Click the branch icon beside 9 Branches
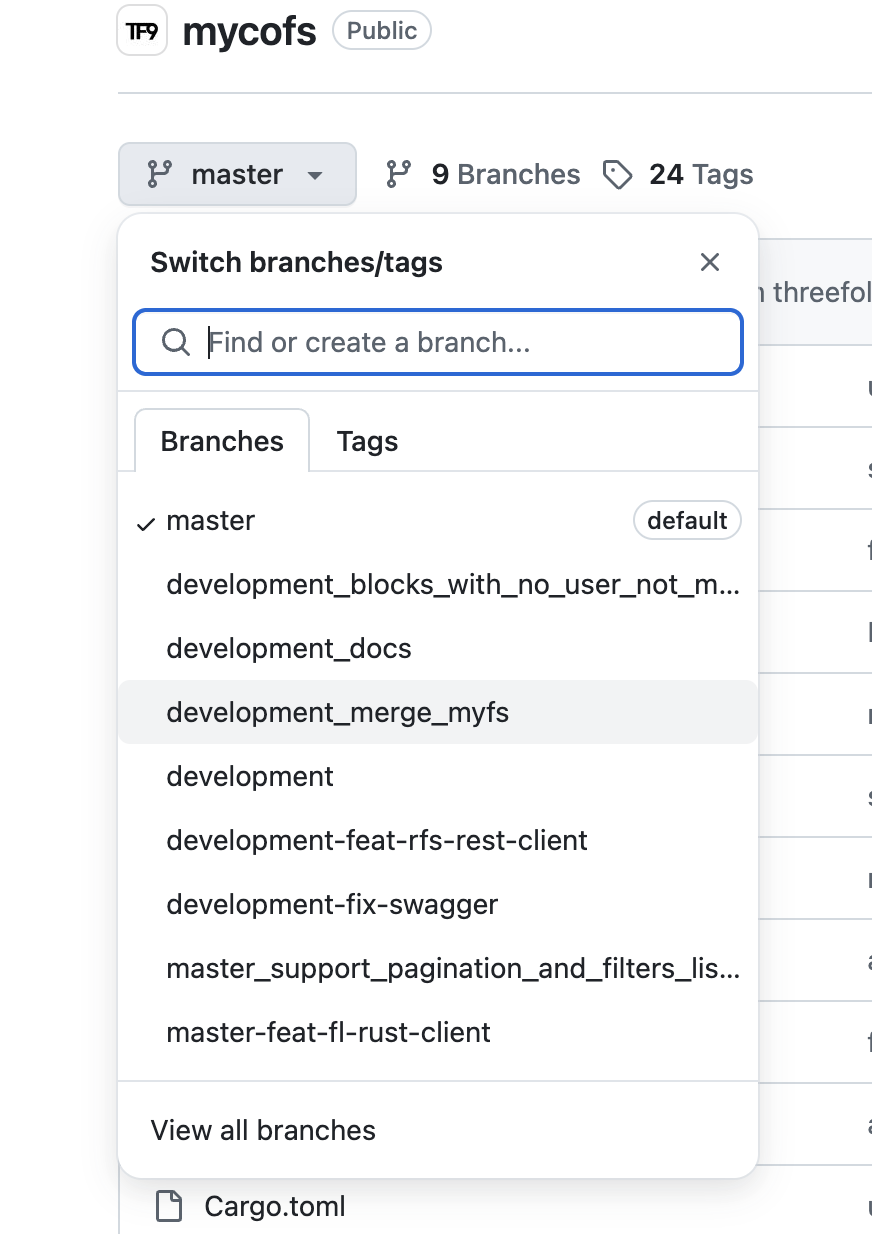872x1234 pixels. click(x=398, y=175)
